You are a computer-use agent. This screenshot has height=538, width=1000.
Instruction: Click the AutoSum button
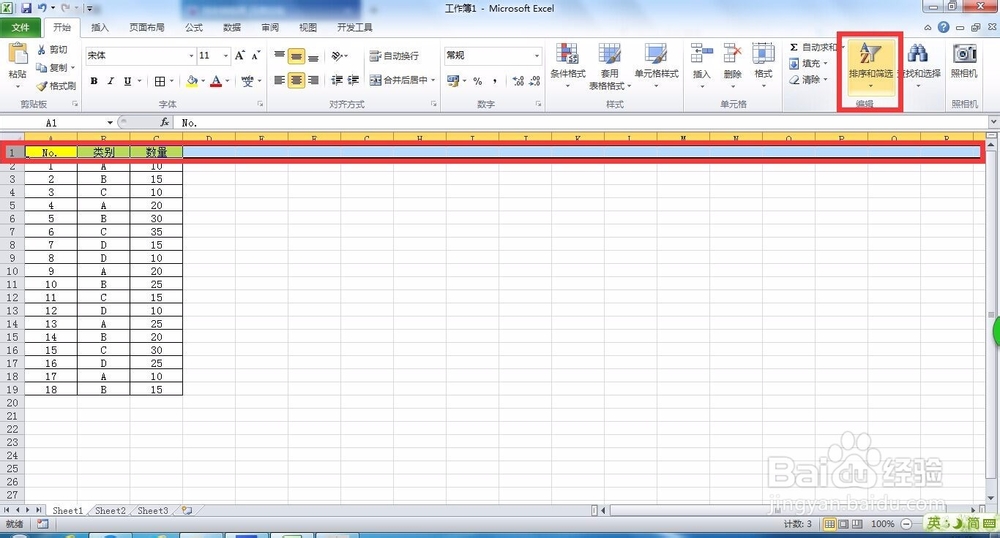[x=814, y=48]
